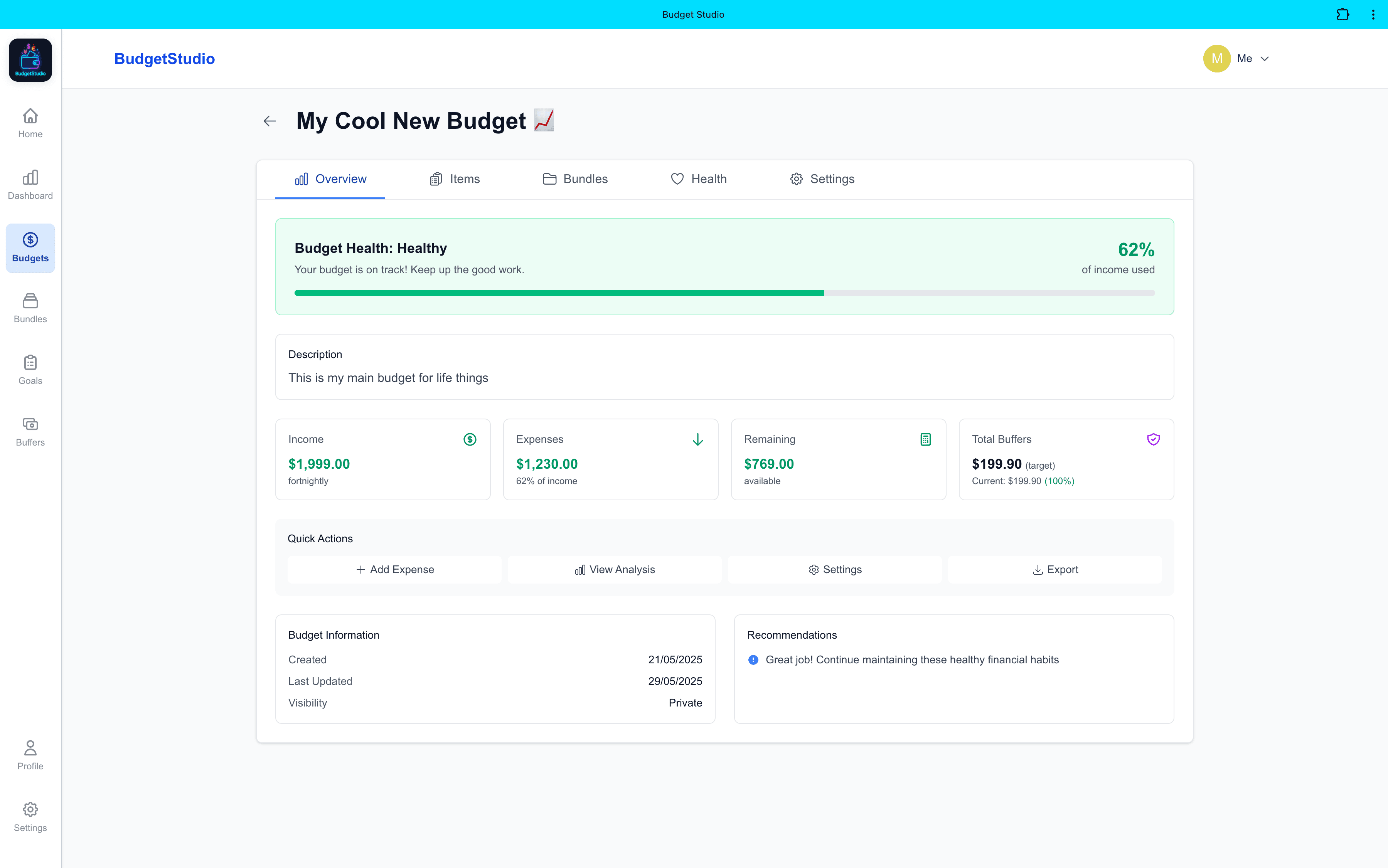
Task: Click the blue recommendation info icon
Action: tap(753, 660)
